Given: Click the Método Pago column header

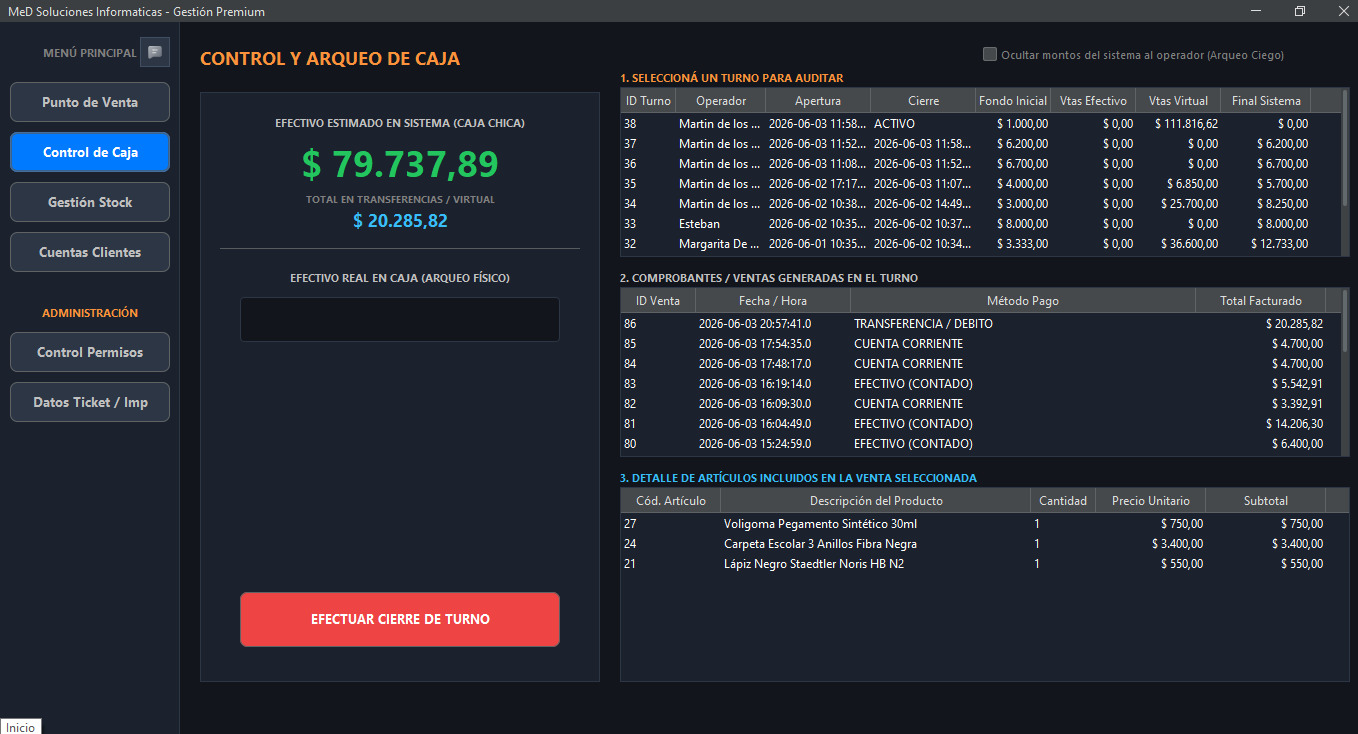Looking at the screenshot, I should pos(1023,301).
